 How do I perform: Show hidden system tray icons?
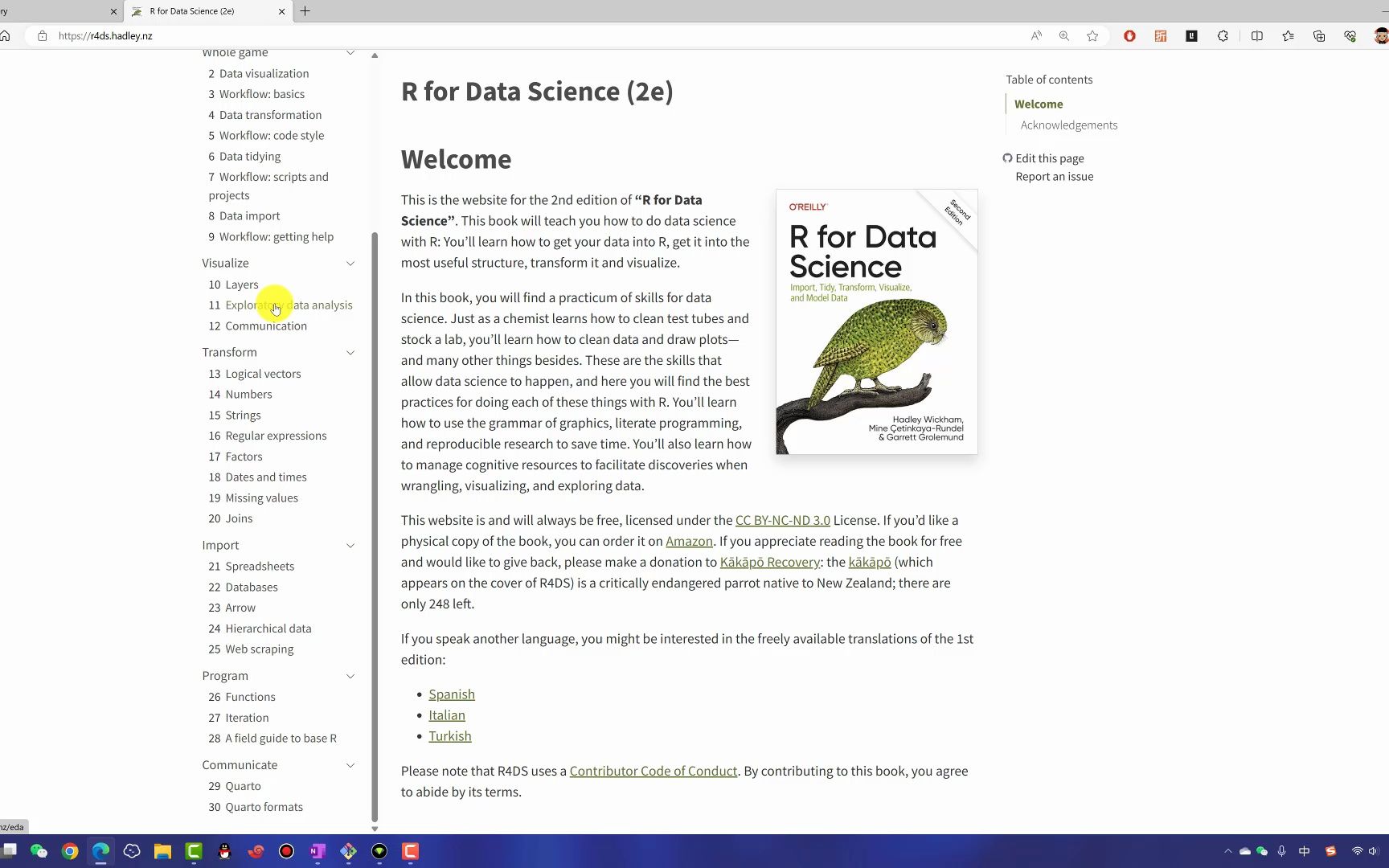(x=1227, y=851)
